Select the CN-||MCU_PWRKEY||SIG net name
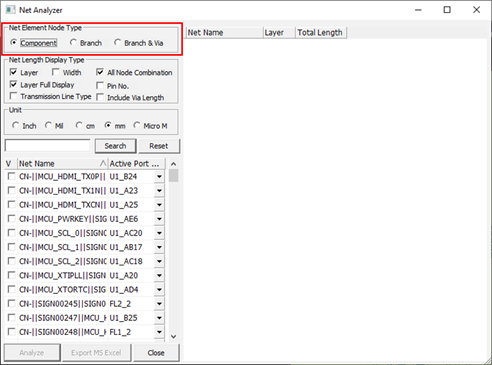The height and width of the screenshot is (365, 492). click(x=63, y=219)
